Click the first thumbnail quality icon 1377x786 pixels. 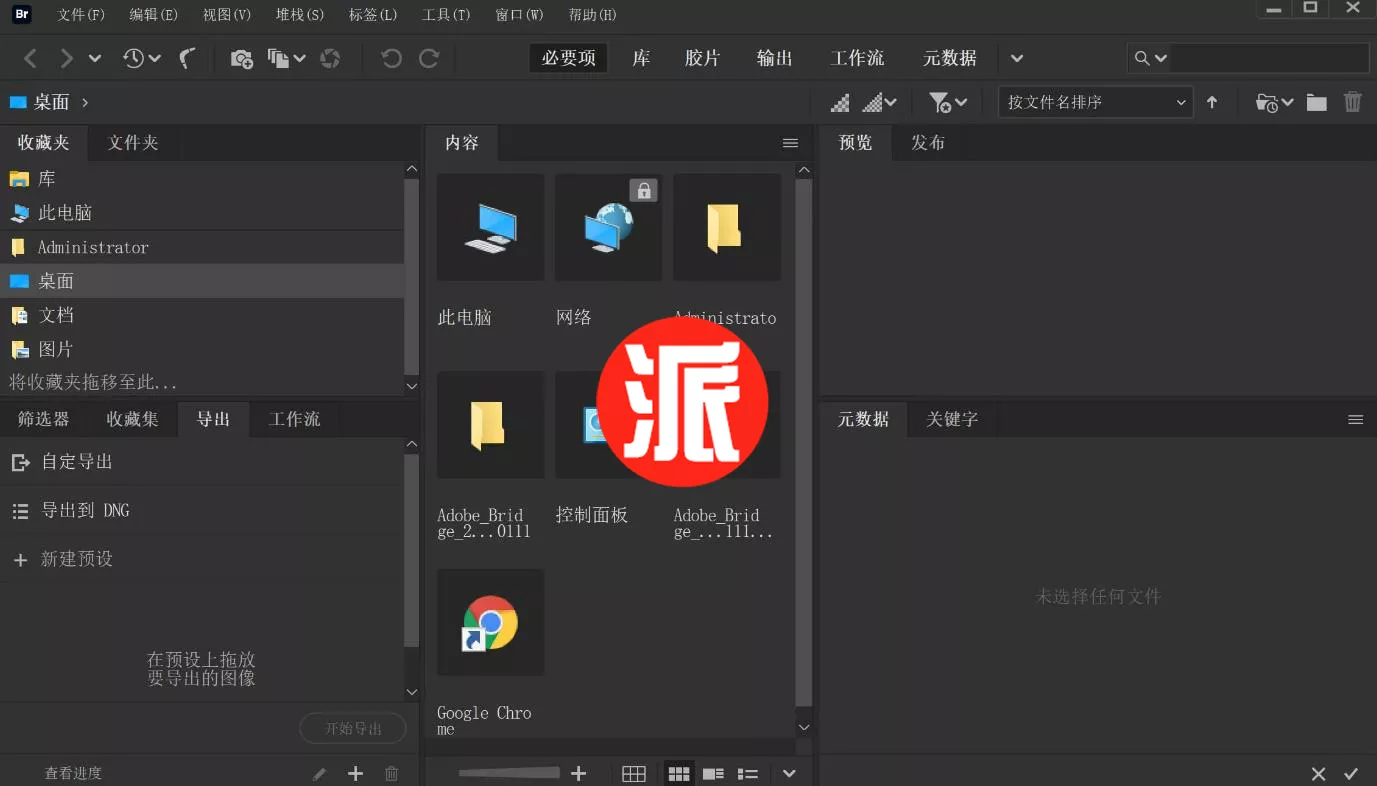tap(840, 102)
